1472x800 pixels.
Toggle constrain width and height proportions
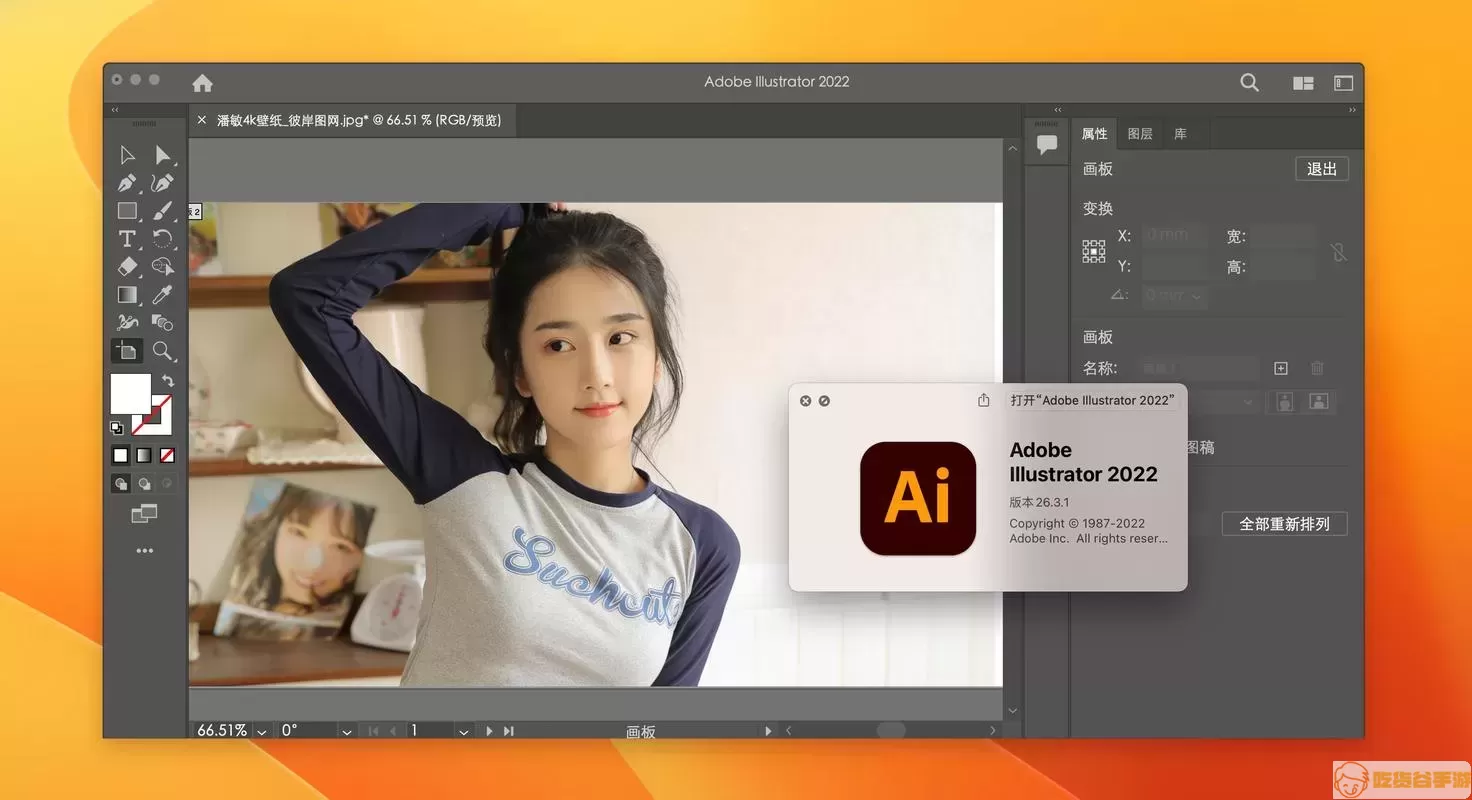coord(1339,252)
